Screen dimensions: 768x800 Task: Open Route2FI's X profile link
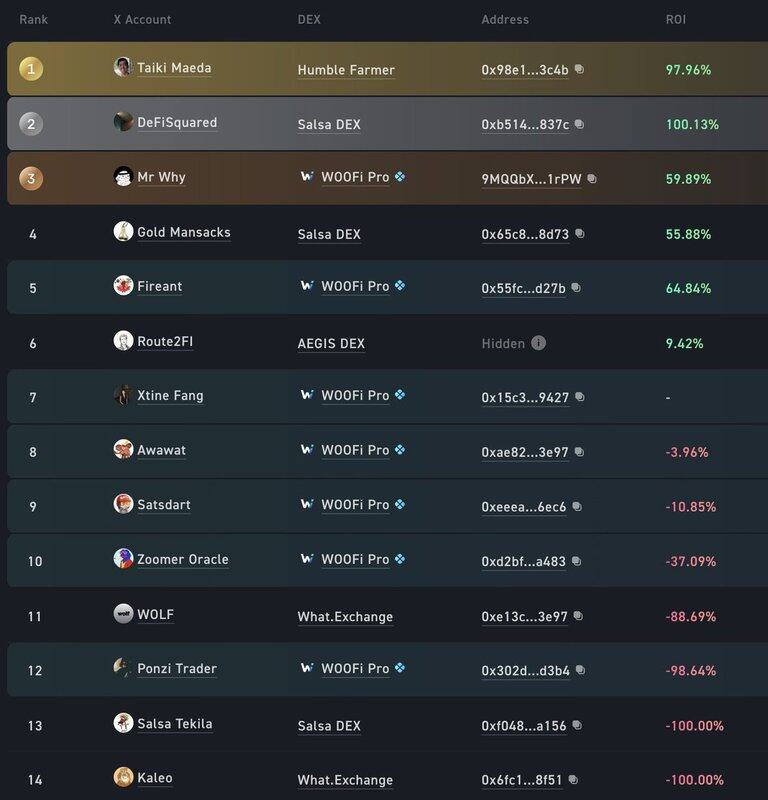[165, 342]
